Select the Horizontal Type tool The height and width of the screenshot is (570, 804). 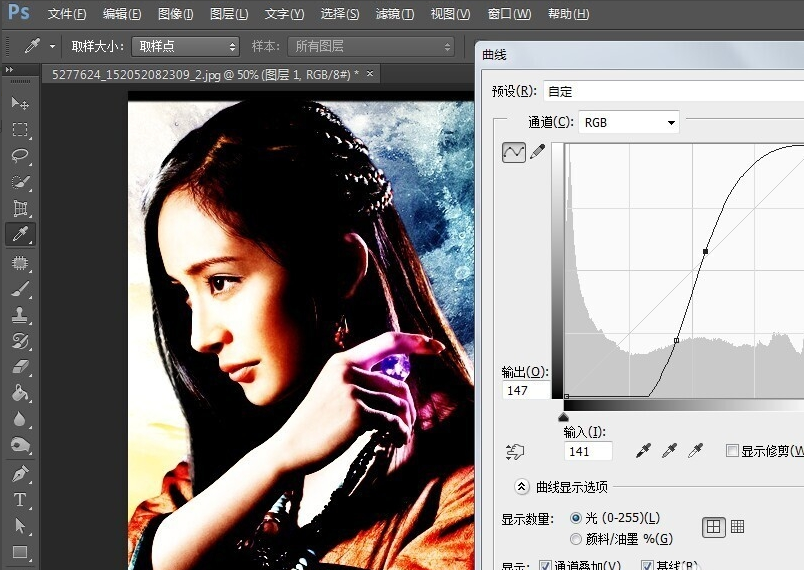(x=20, y=500)
